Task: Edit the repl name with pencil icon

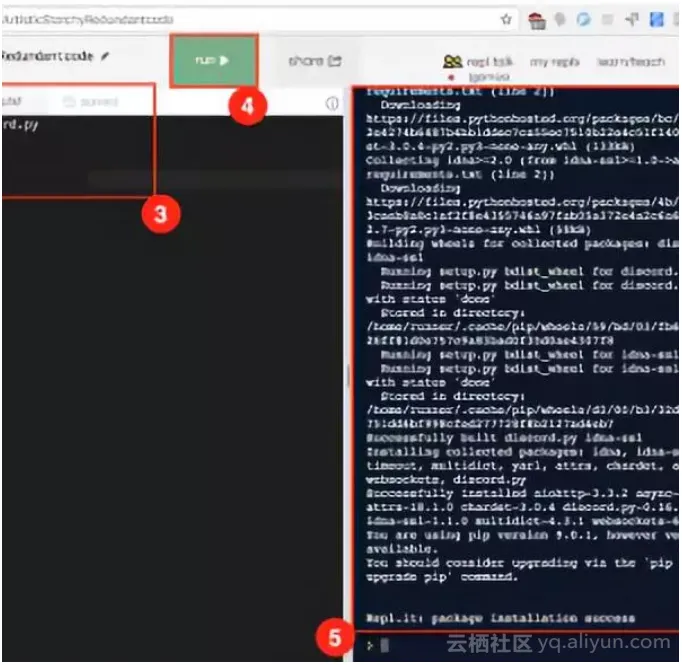Action: click(x=105, y=56)
